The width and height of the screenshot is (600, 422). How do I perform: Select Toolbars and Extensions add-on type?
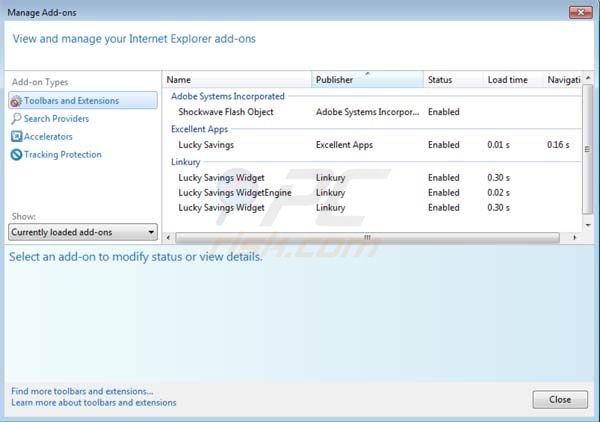click(x=83, y=101)
